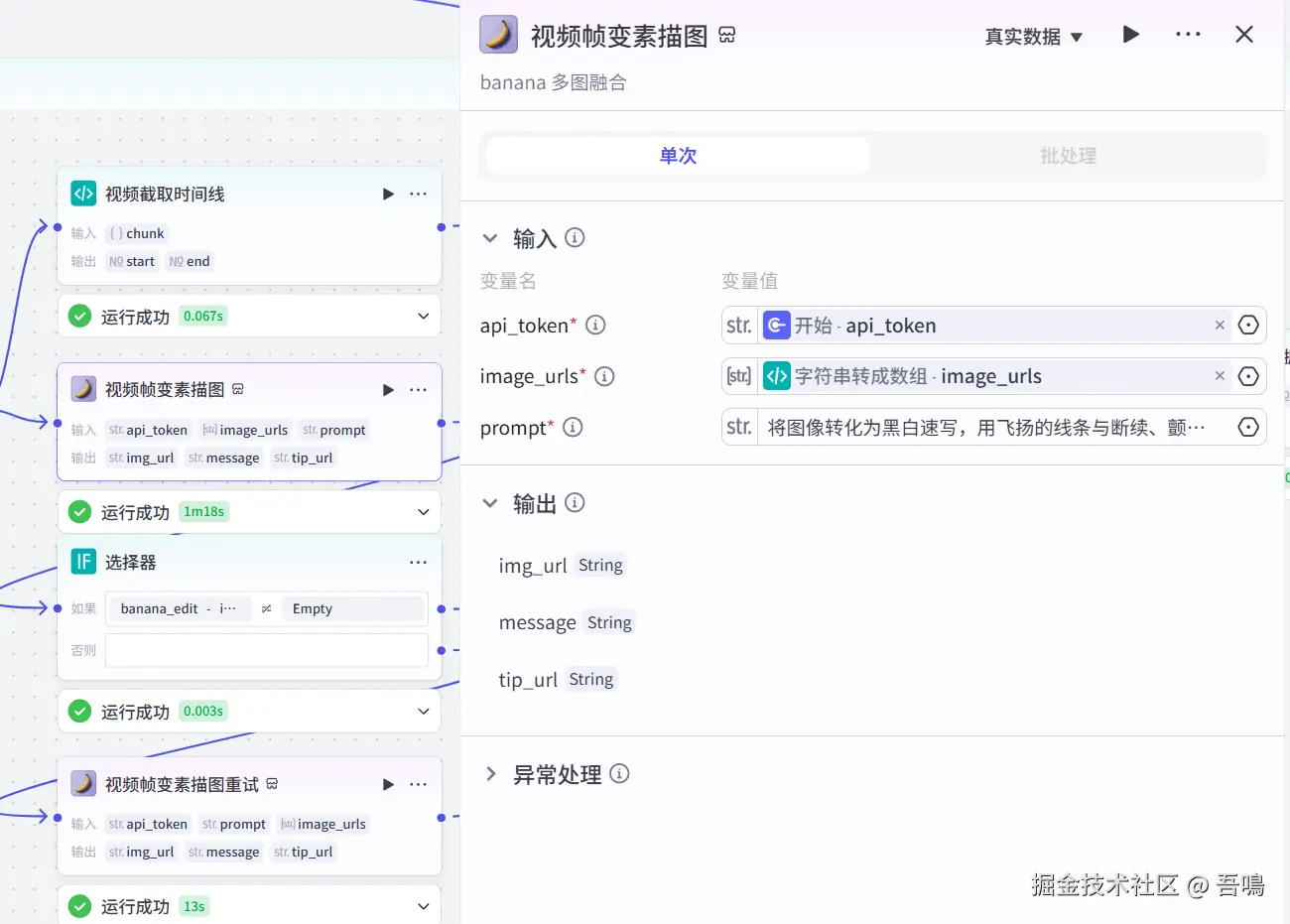
Task: Show info tooltip for 异常处理 section
Action: click(x=619, y=774)
